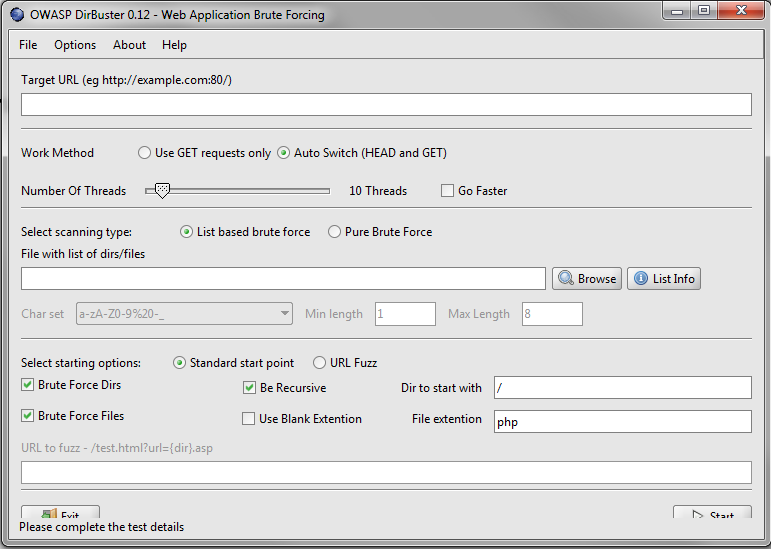Click the threads slider thumb
Viewport: 771px width, 549px height.
tap(162, 191)
